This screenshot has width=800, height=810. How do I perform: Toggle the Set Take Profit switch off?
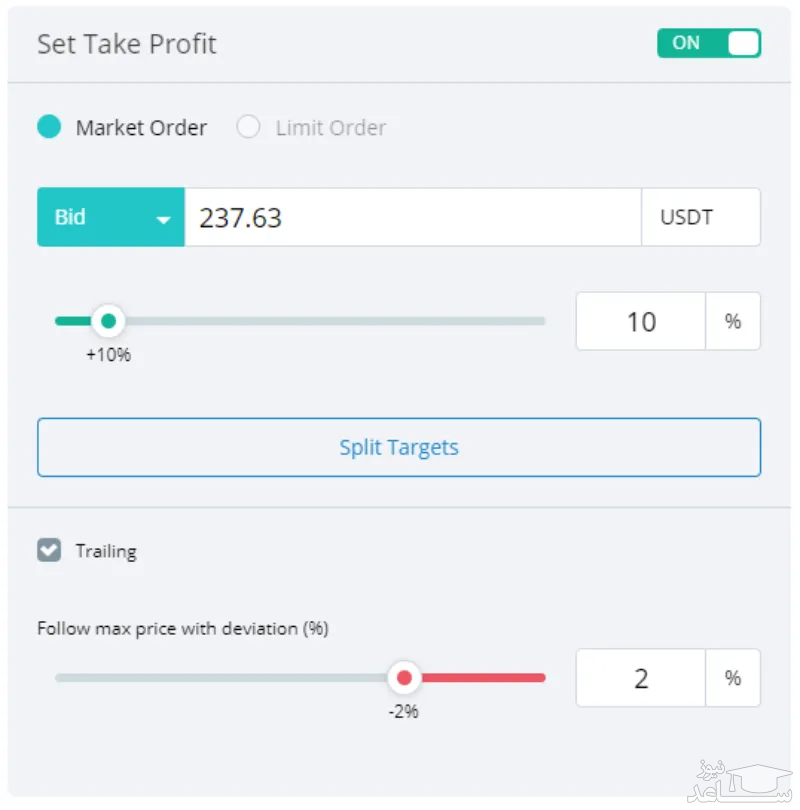(709, 43)
